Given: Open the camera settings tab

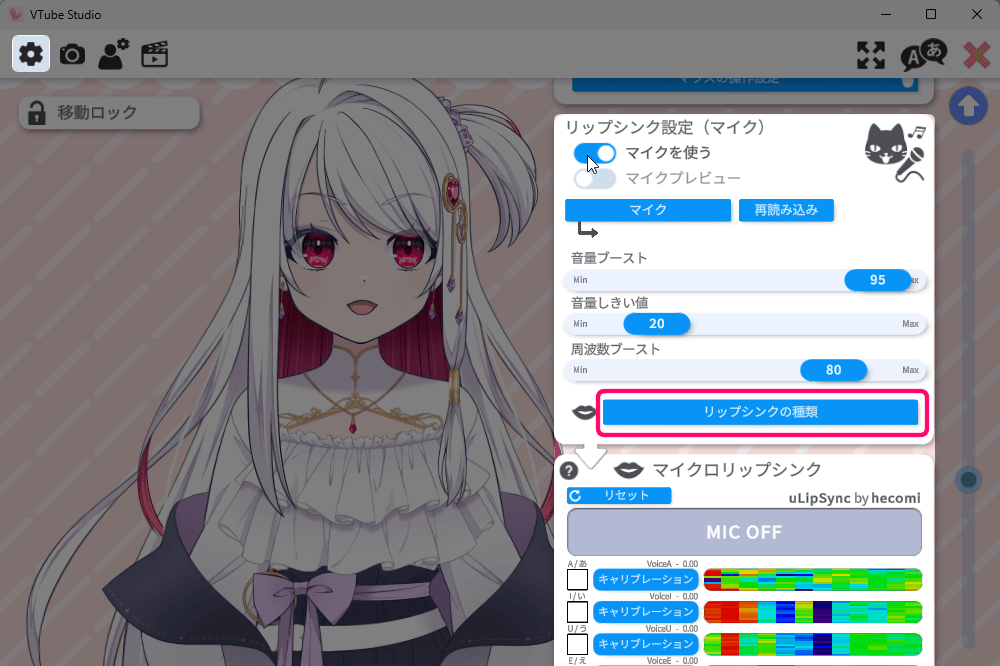Looking at the screenshot, I should (x=72, y=54).
